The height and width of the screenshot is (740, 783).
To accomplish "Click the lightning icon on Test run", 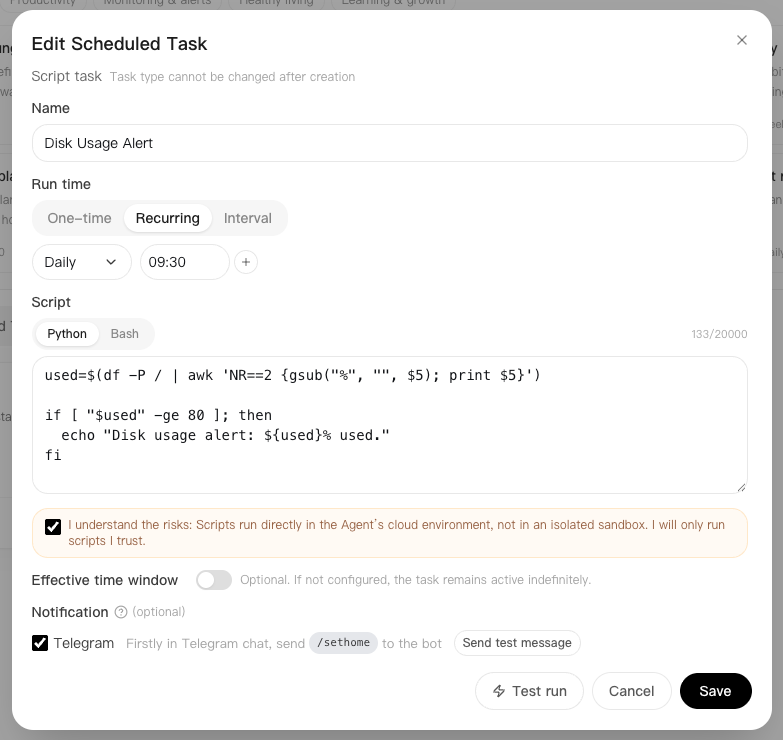I will pyautogui.click(x=499, y=691).
